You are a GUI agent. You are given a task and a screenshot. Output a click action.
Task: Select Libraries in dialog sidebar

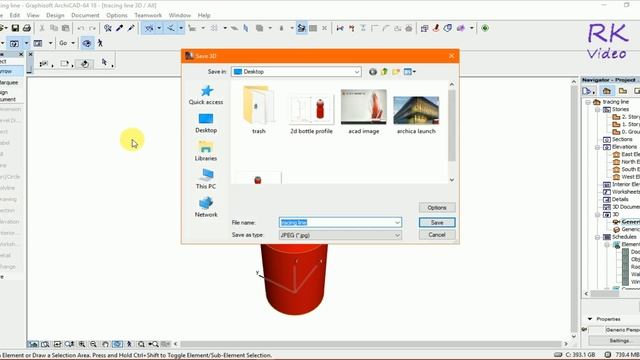click(x=206, y=151)
